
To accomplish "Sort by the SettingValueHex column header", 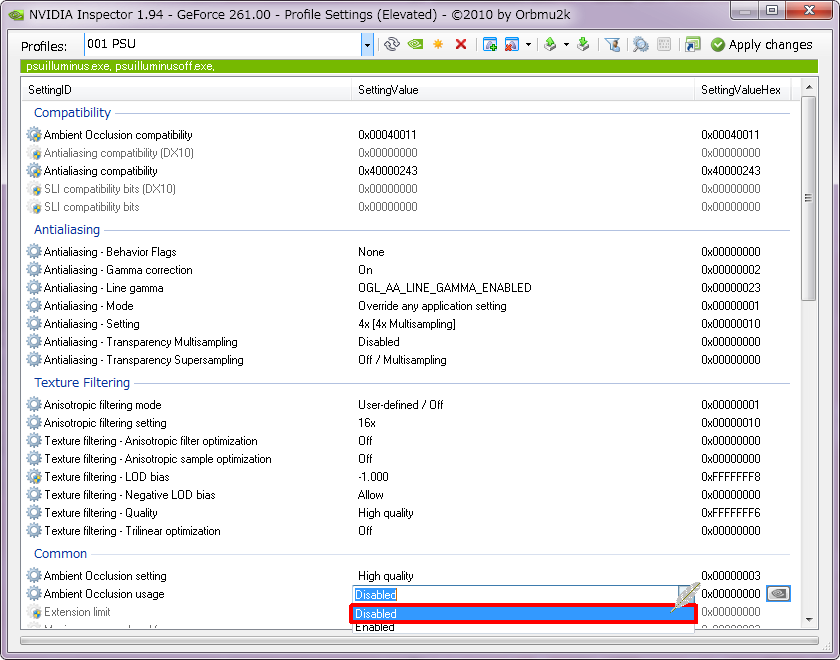I will 742,90.
